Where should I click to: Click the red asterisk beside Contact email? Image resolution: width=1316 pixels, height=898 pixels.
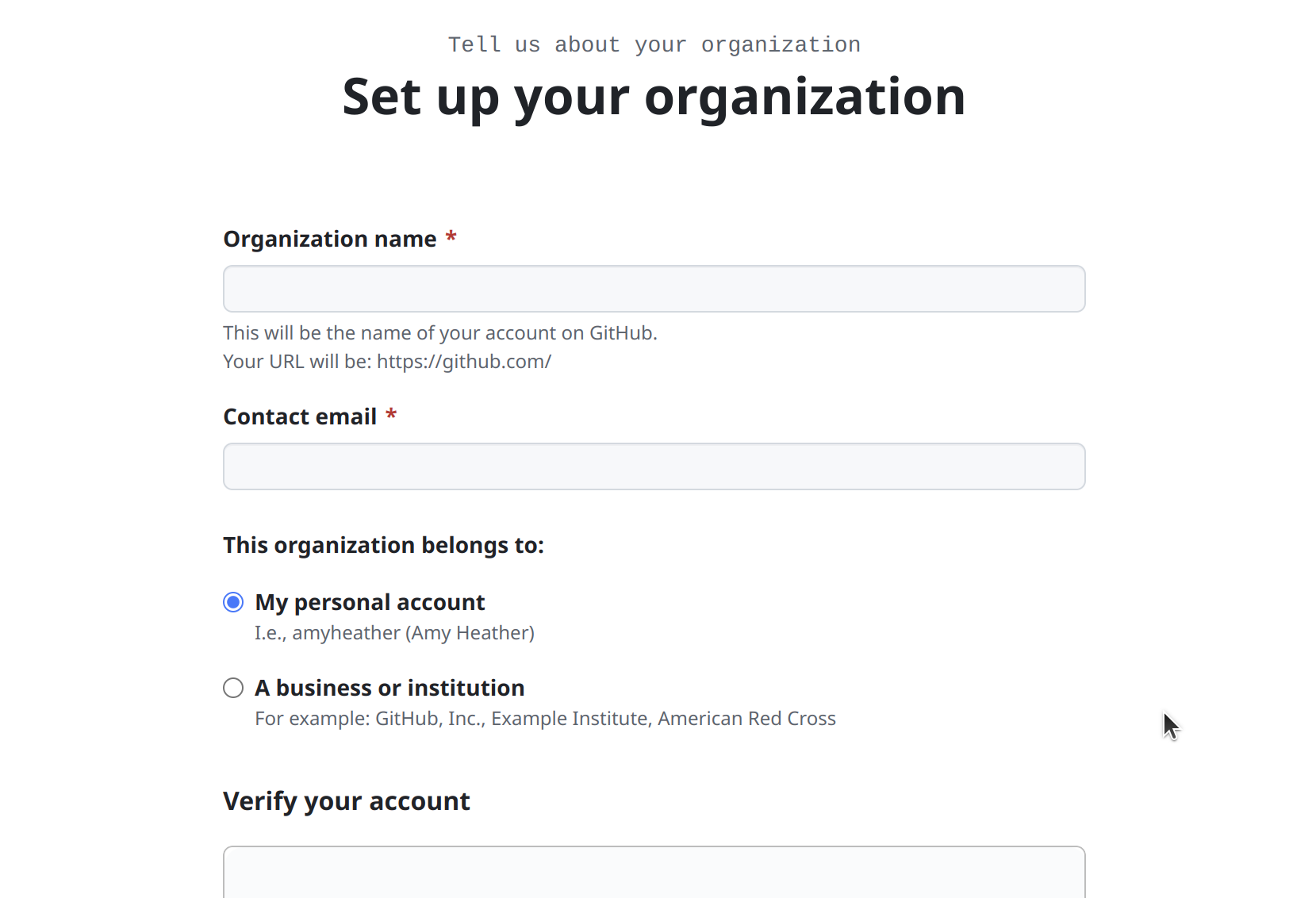tap(391, 416)
